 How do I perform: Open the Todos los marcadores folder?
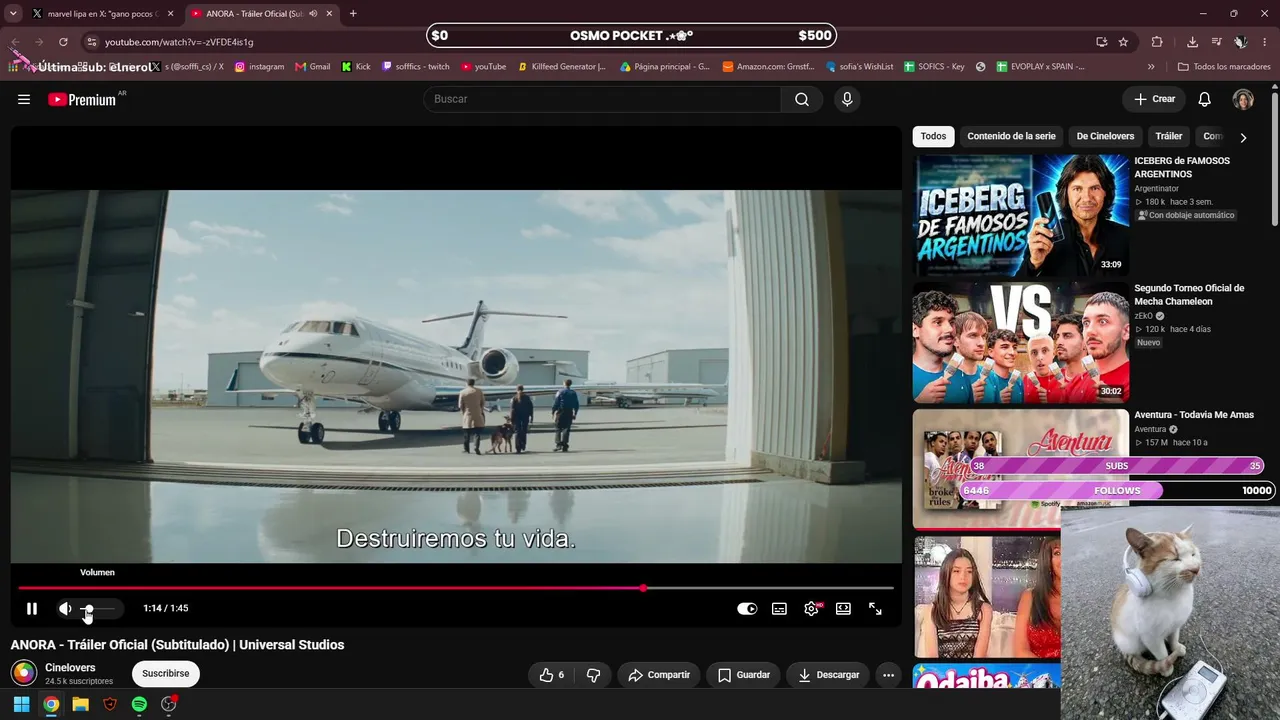[x=1224, y=67]
